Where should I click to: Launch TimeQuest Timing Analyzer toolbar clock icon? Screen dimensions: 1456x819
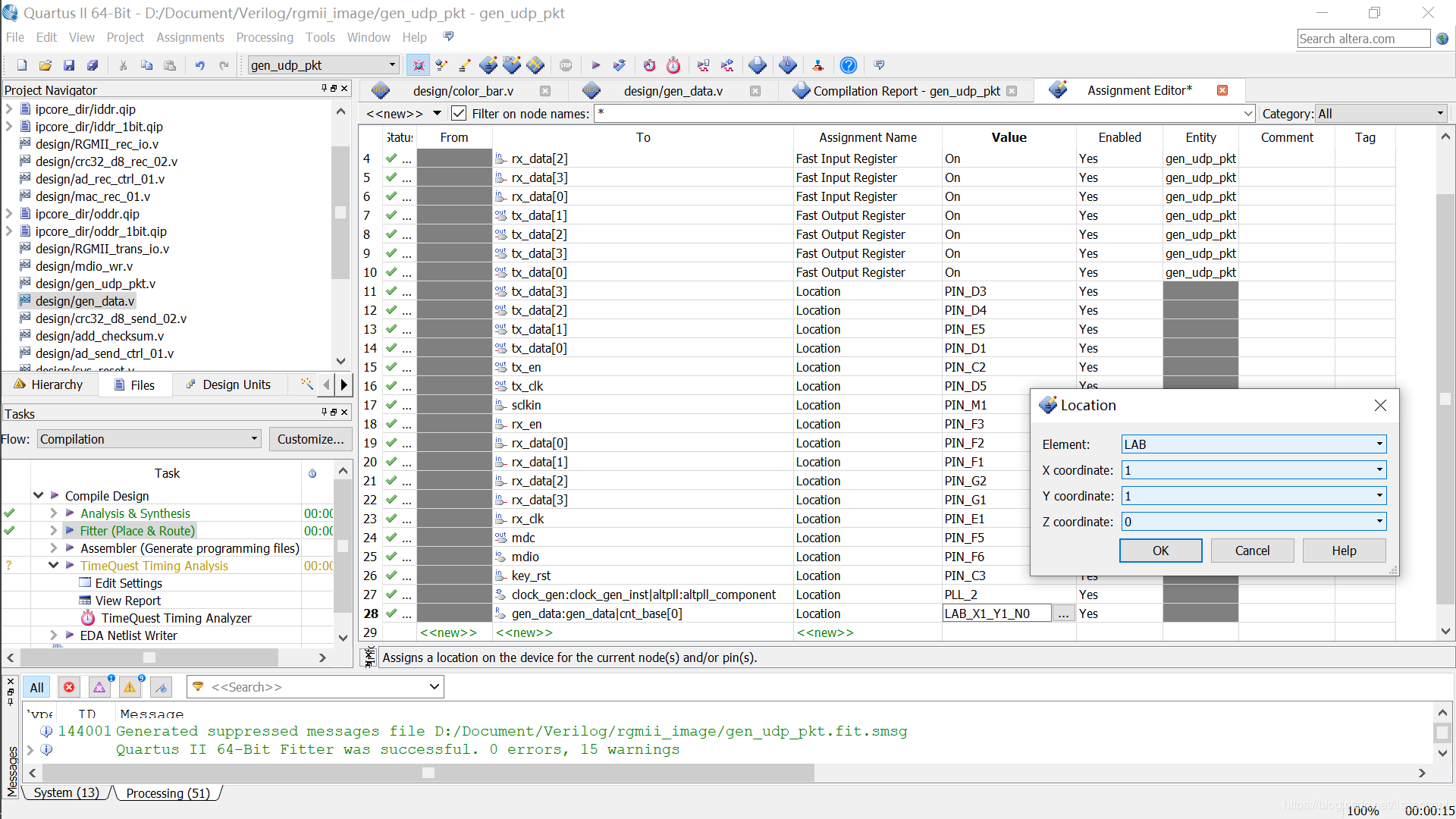(673, 66)
